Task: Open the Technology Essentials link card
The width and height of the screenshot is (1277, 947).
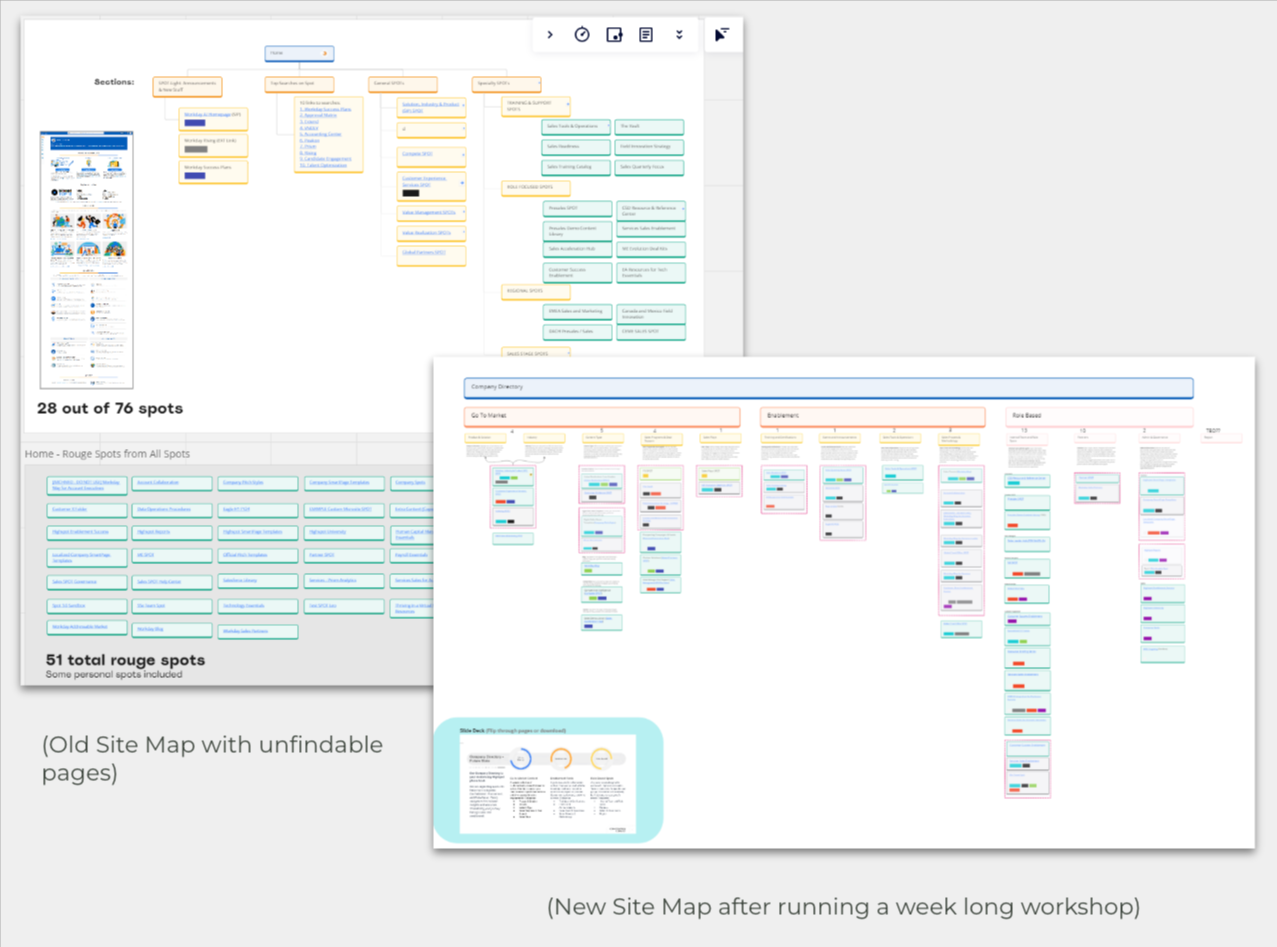Action: pos(258,606)
